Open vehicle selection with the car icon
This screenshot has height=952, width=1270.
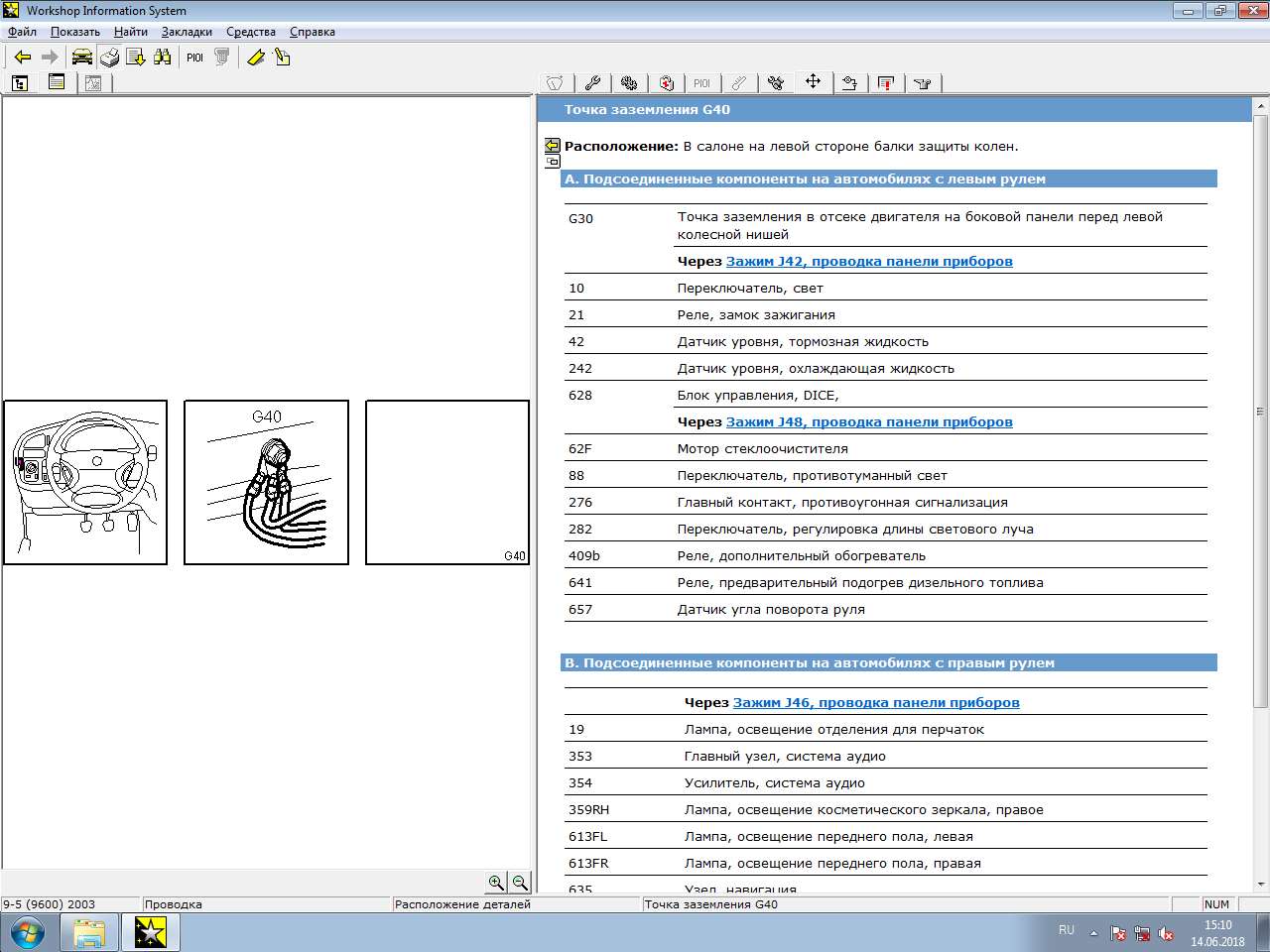81,58
